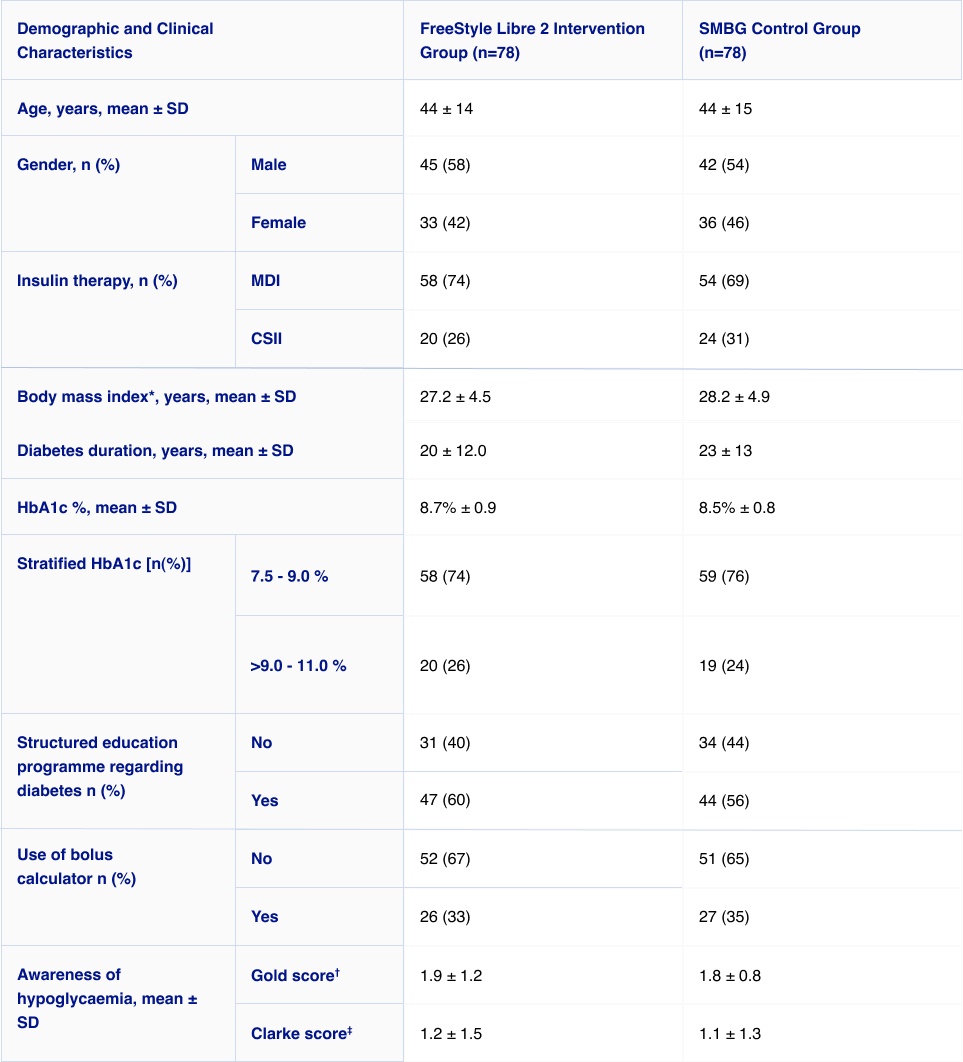Click the control group BMI value 28.2 ± 4.9
Image resolution: width=963 pixels, height=1062 pixels.
click(734, 396)
